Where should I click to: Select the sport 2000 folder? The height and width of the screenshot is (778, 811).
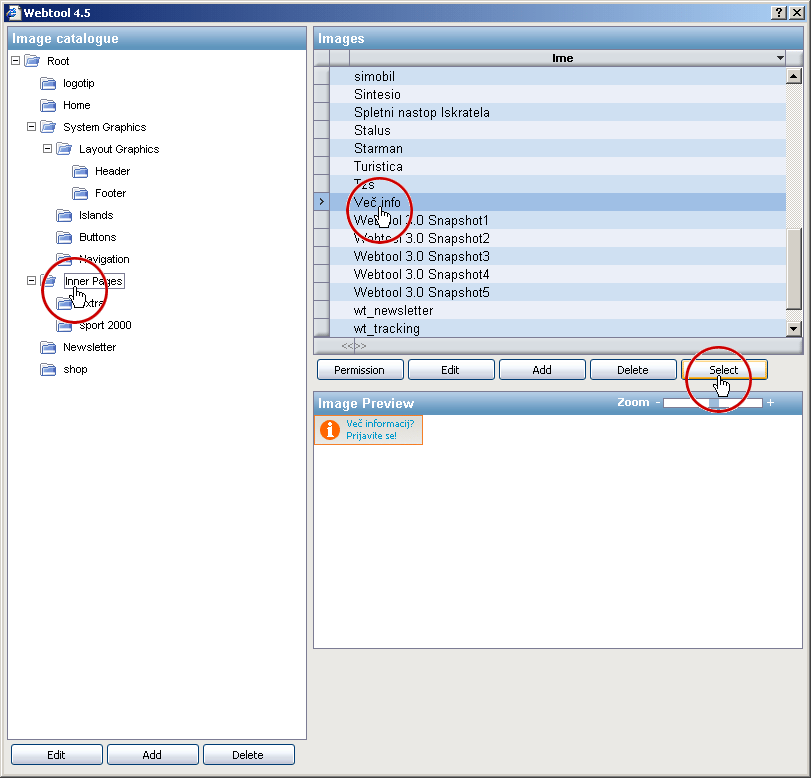pyautogui.click(x=105, y=325)
